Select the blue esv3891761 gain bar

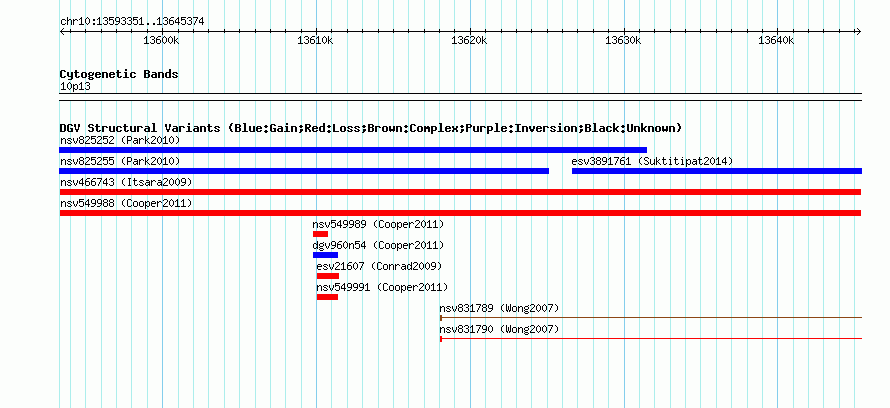(x=717, y=171)
